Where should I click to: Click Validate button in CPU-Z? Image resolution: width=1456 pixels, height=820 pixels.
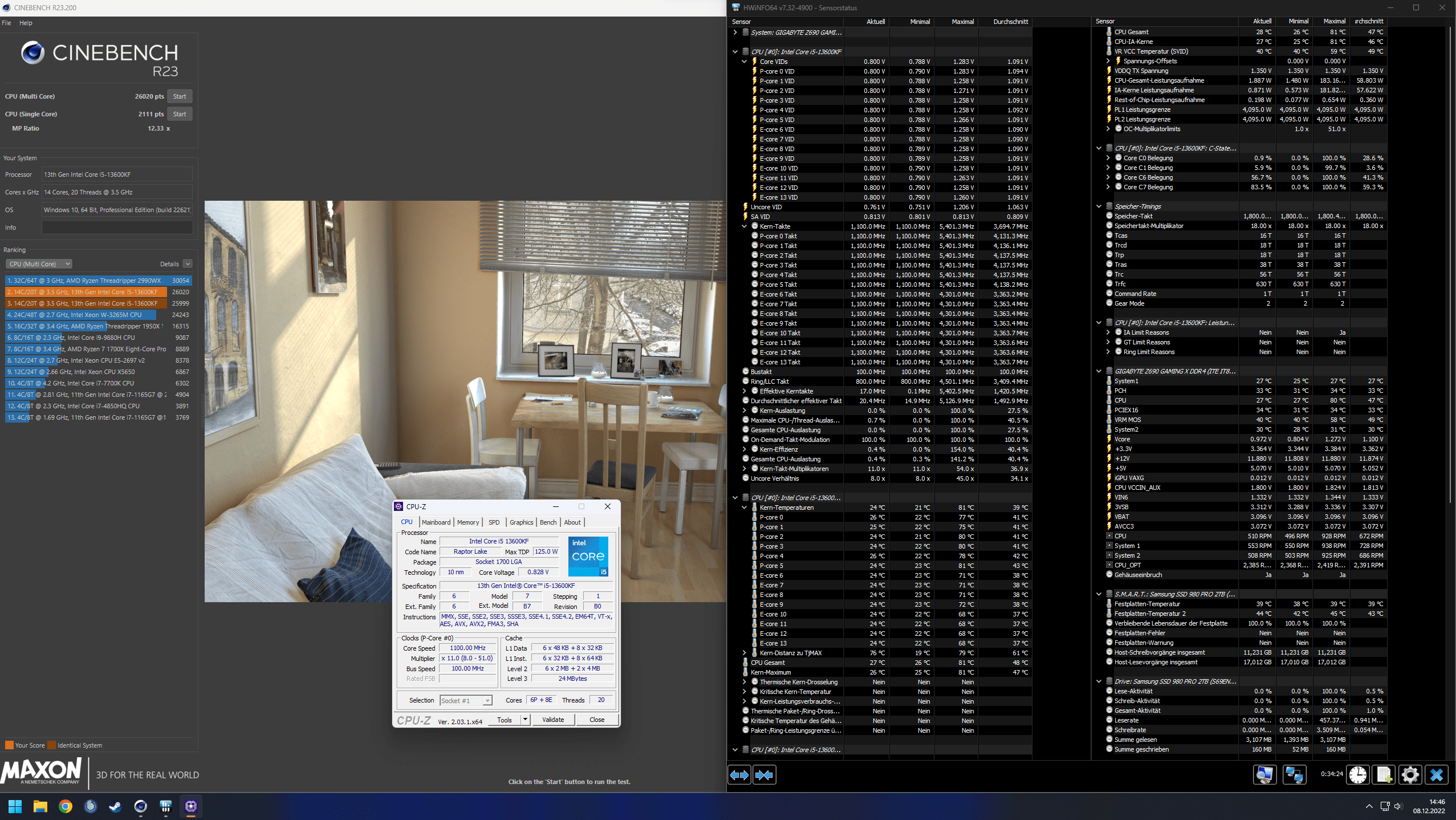552,720
